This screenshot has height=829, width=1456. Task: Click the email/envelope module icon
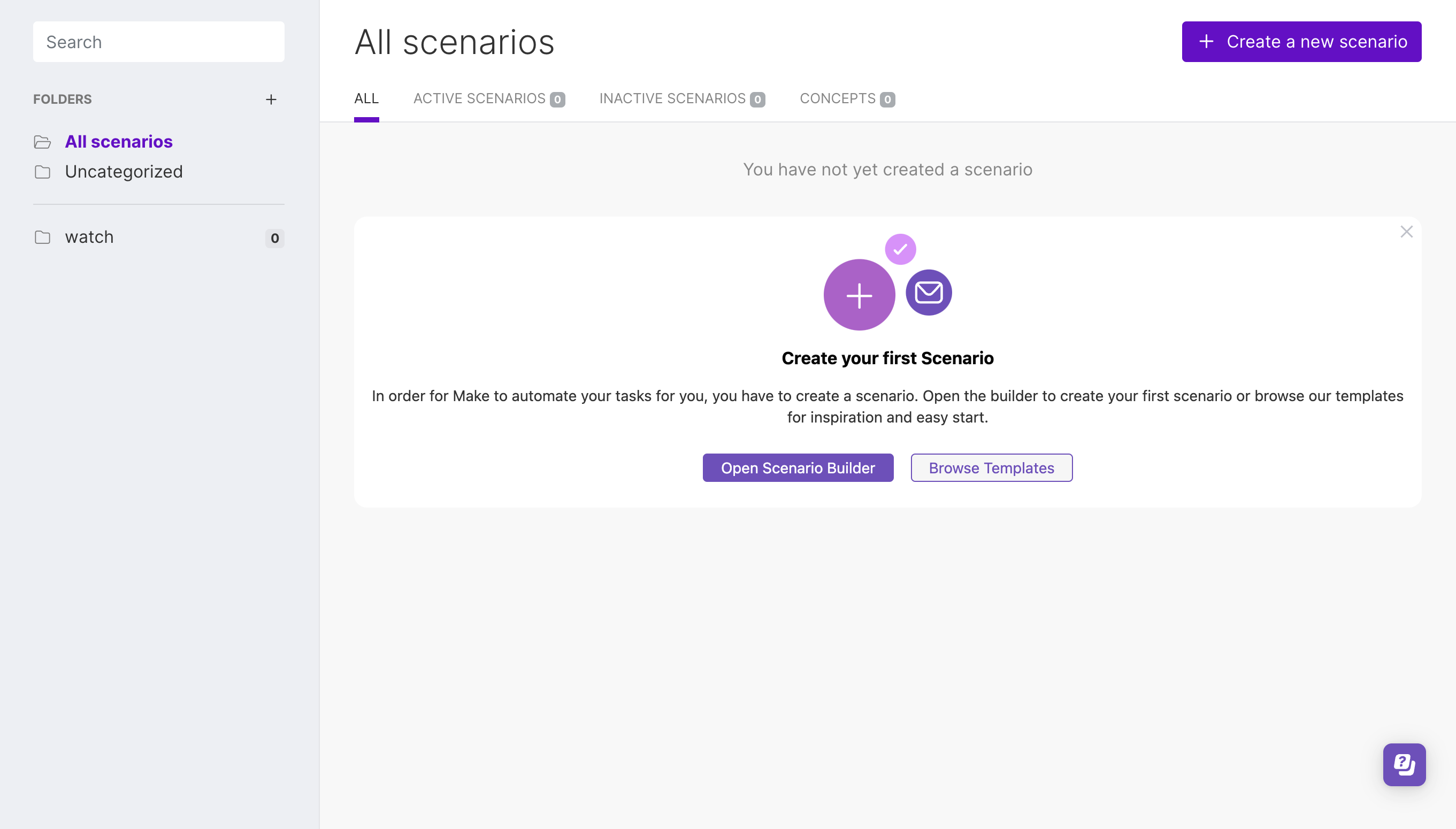(x=929, y=292)
